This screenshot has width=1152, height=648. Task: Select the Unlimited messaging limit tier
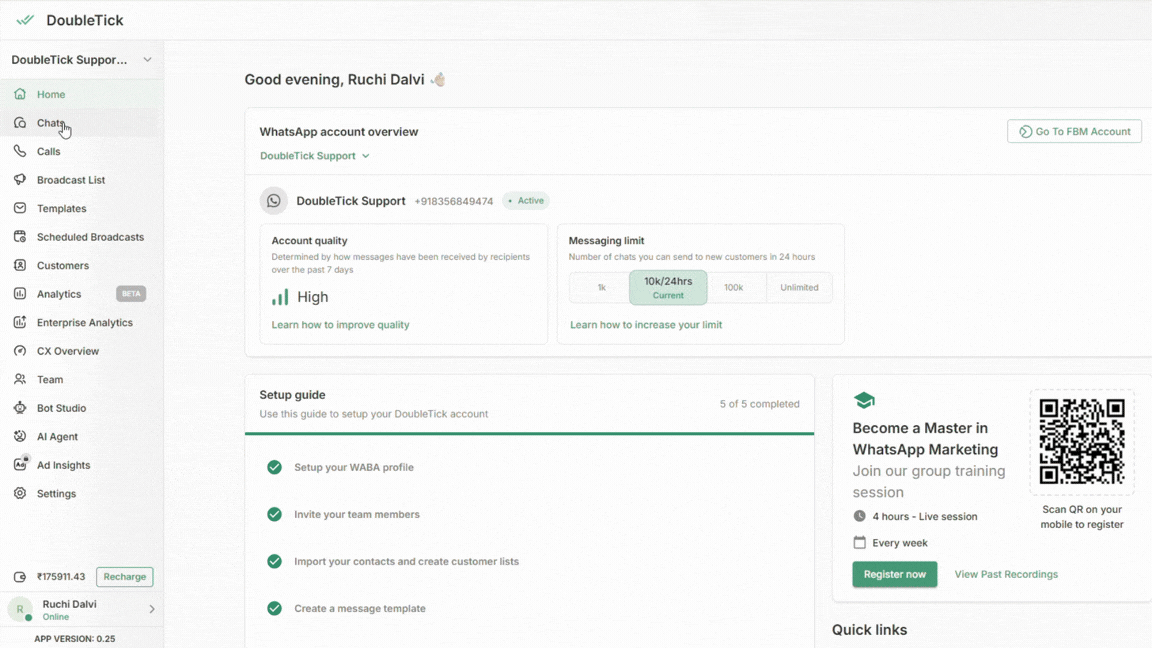[x=799, y=288]
